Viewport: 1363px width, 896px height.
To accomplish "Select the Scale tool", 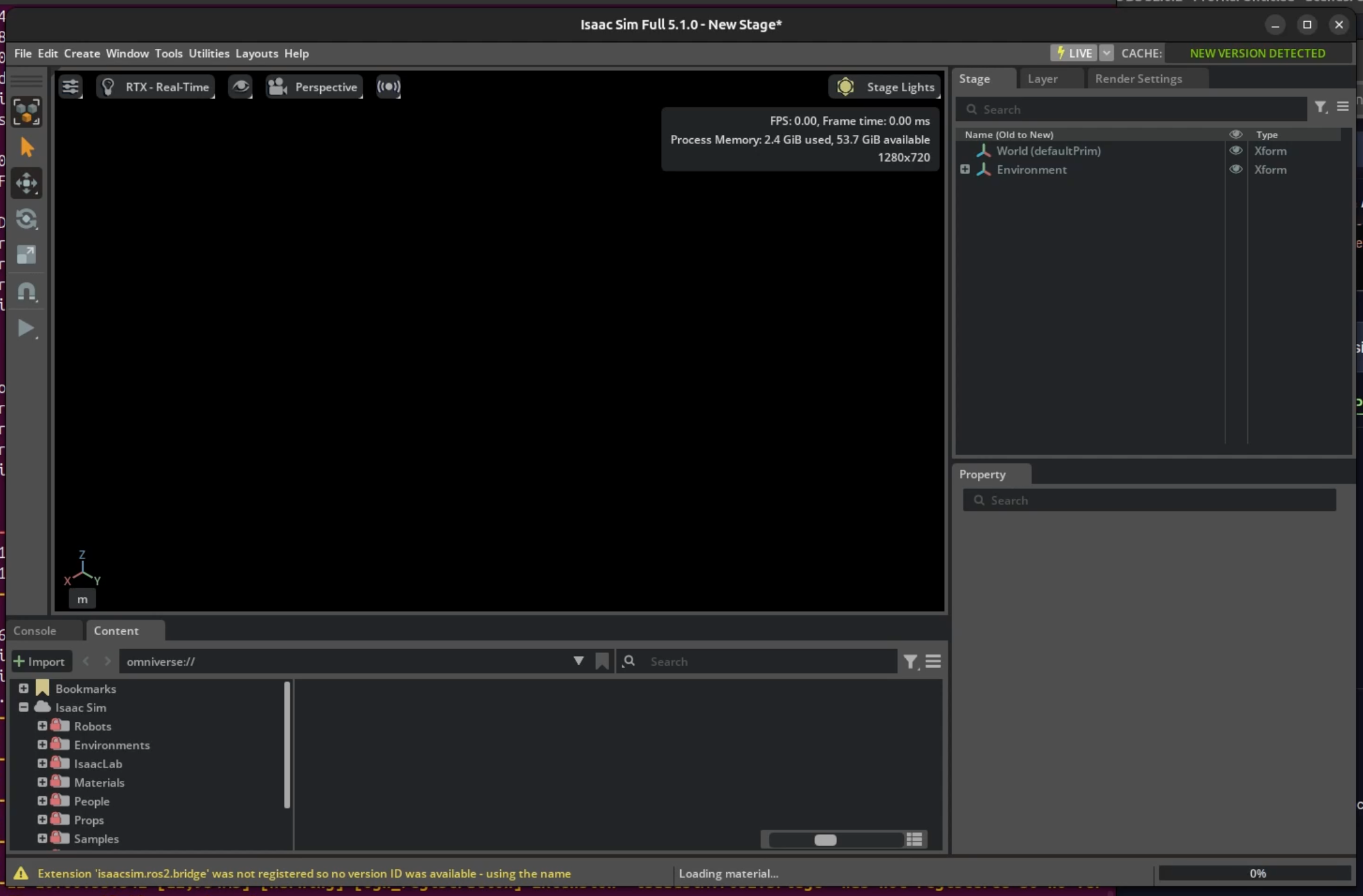I will [27, 255].
